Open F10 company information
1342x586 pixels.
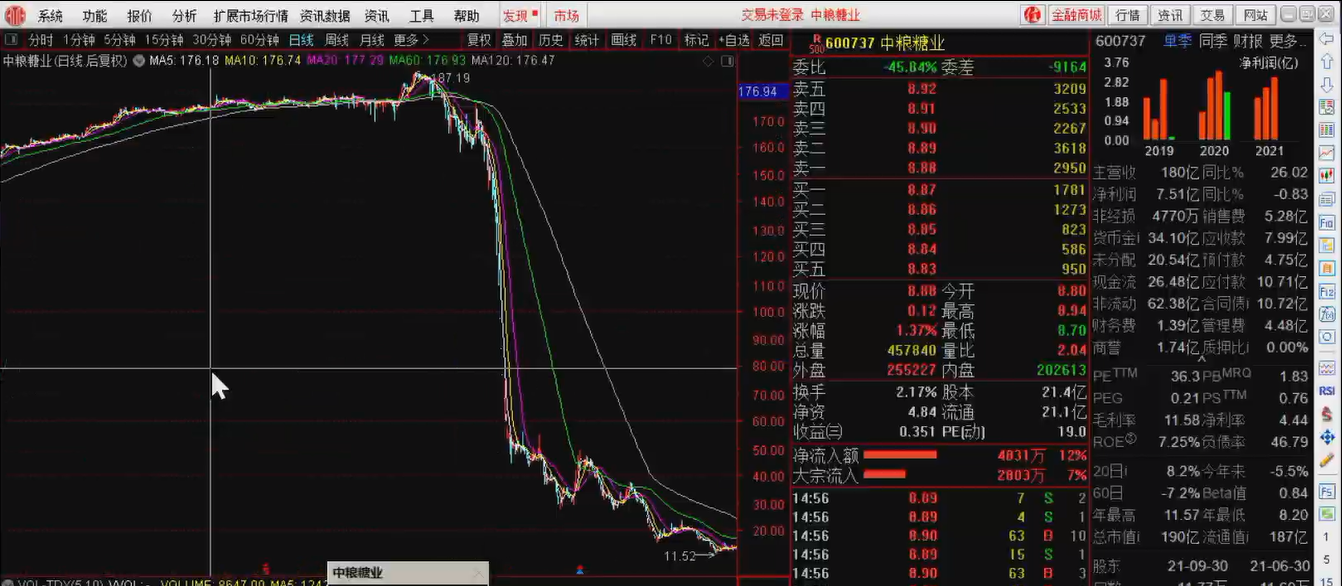(660, 41)
